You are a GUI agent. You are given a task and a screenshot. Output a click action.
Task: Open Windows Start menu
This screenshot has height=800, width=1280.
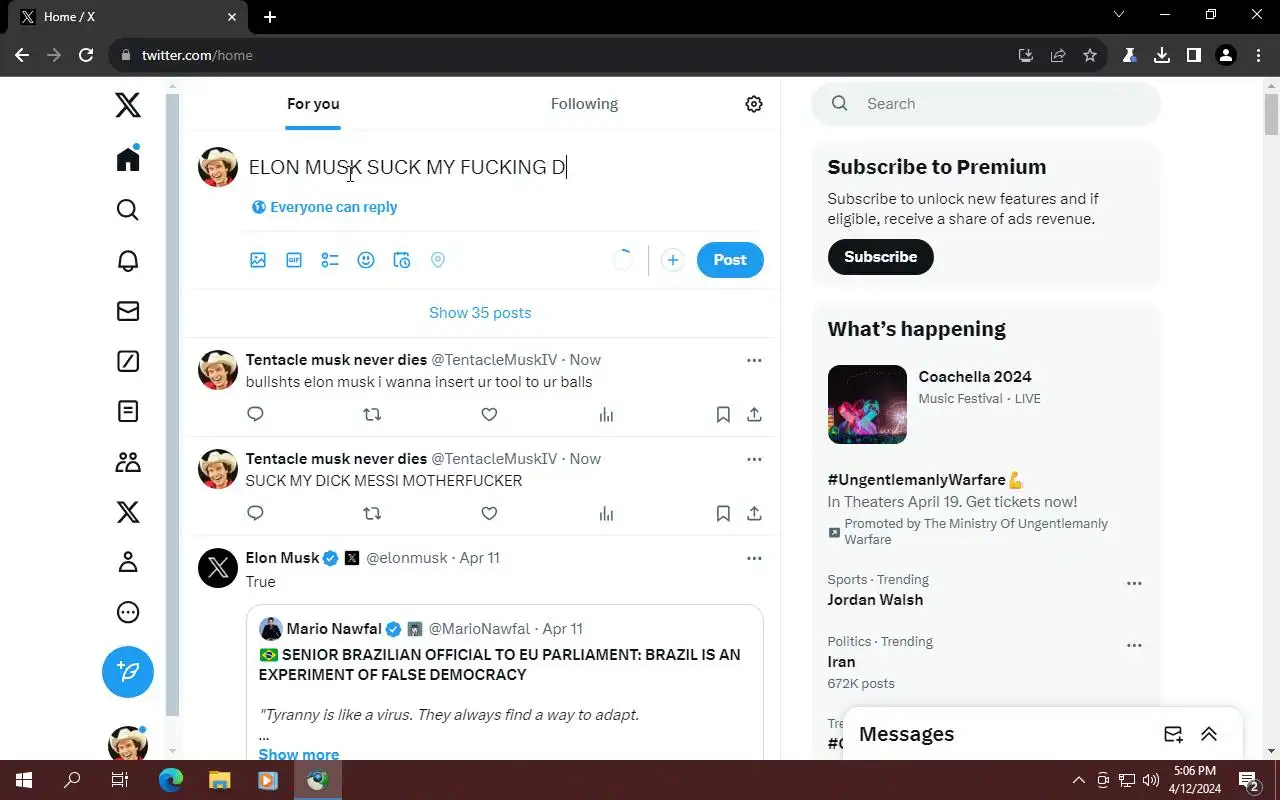(24, 780)
